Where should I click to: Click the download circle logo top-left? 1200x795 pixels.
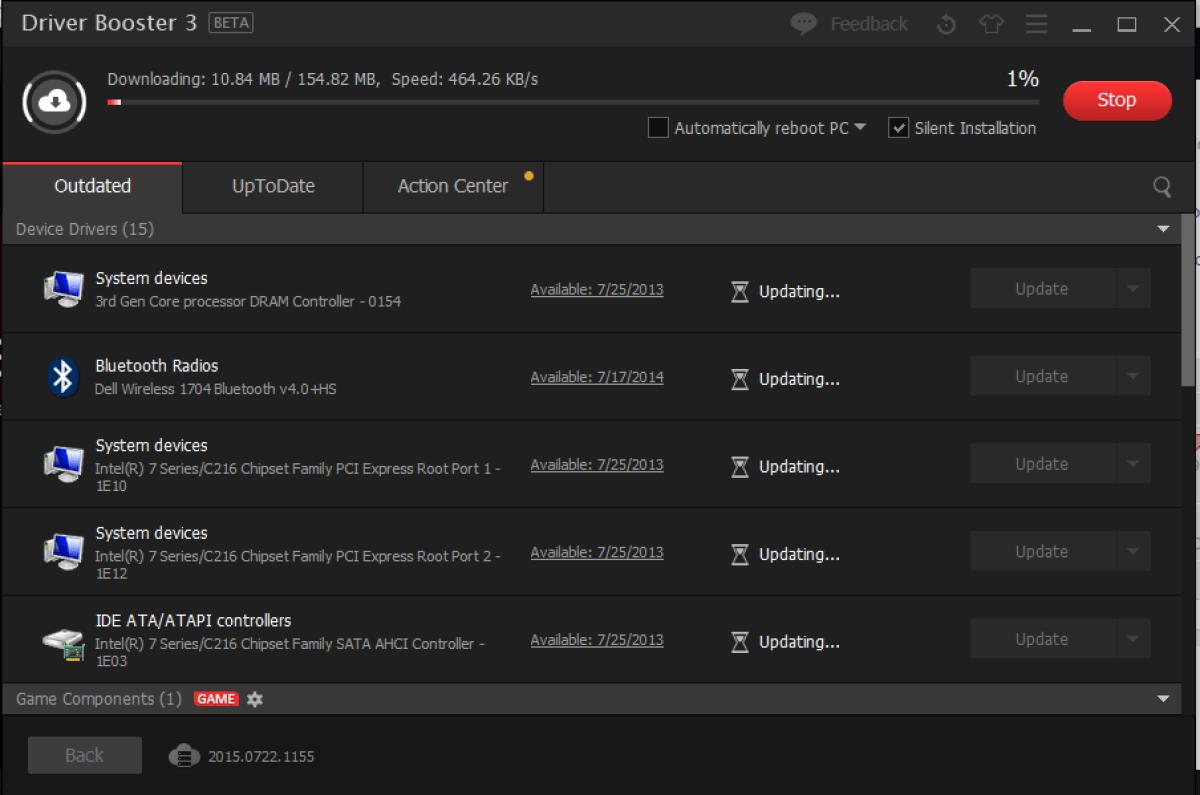tap(55, 101)
